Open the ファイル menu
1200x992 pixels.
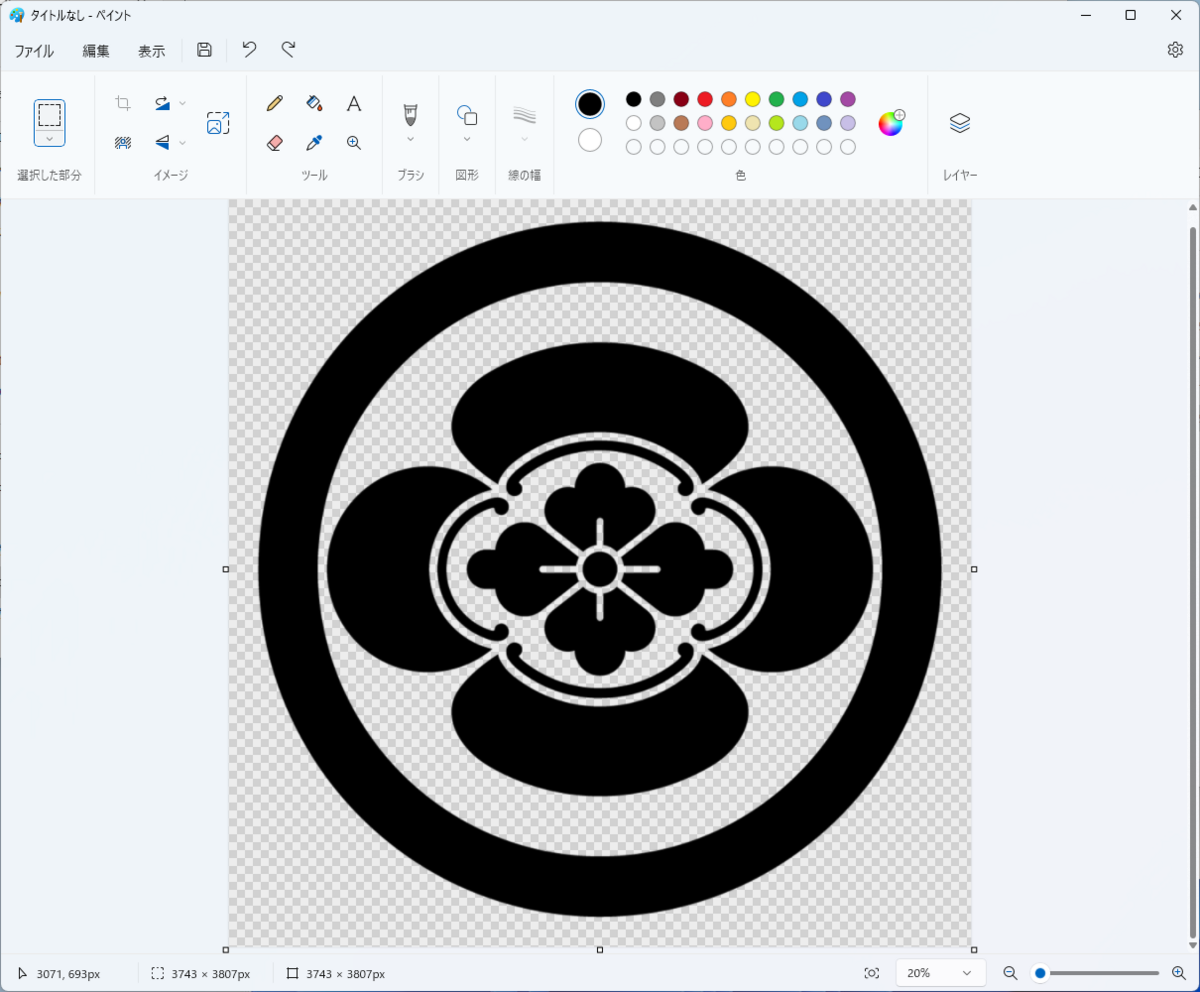coord(34,51)
